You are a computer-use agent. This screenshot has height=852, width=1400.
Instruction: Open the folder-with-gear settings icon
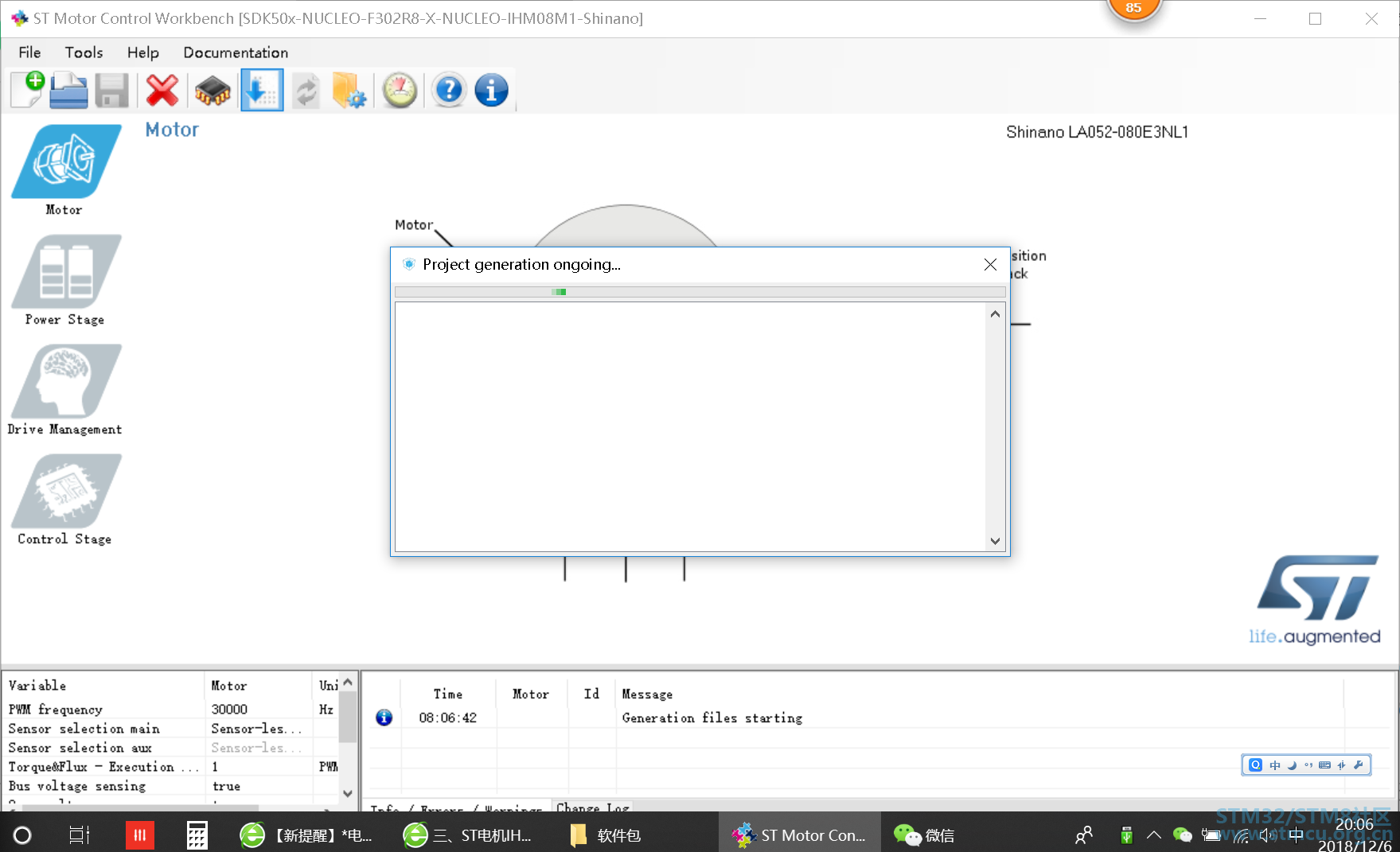(349, 90)
